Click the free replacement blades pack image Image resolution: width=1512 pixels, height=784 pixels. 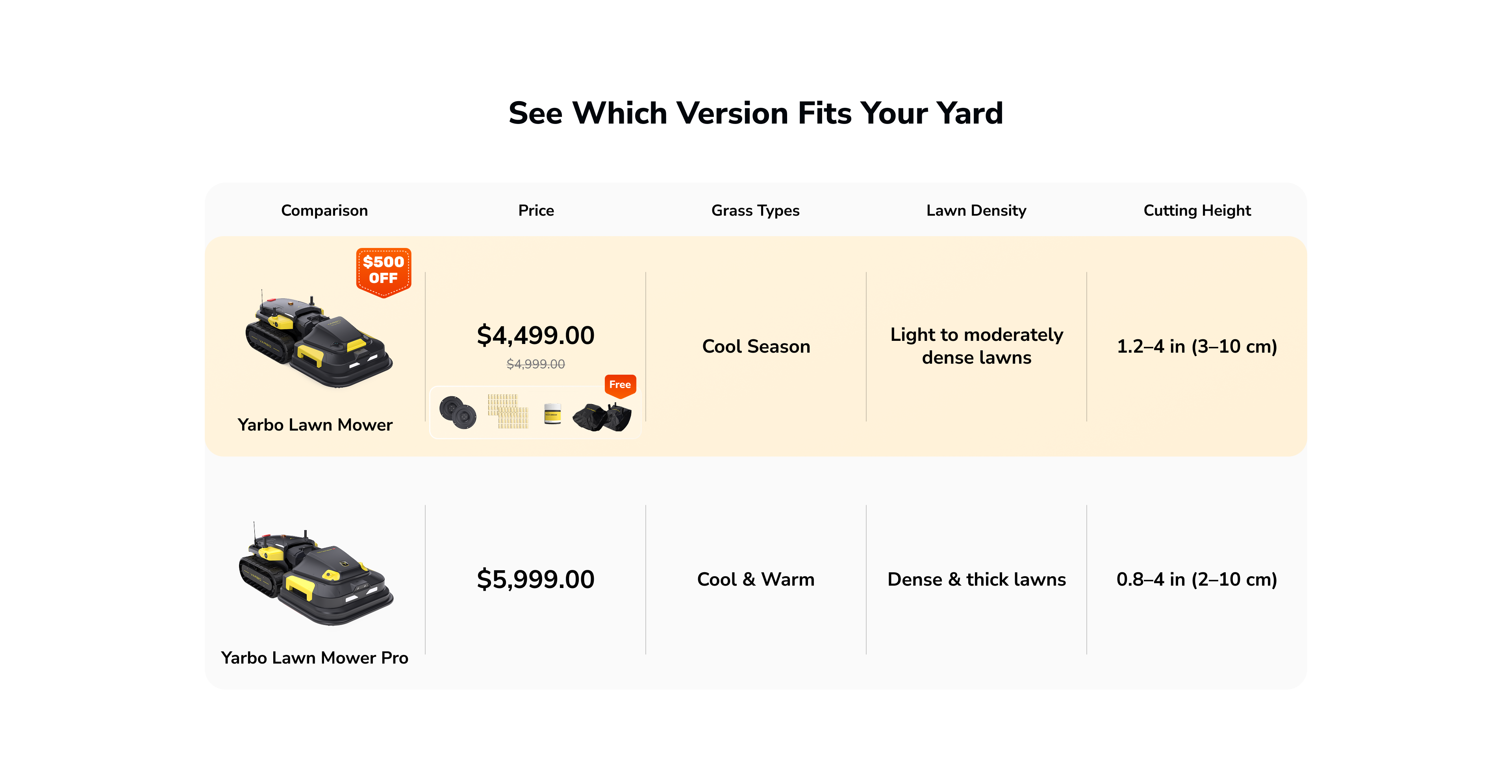(x=508, y=411)
